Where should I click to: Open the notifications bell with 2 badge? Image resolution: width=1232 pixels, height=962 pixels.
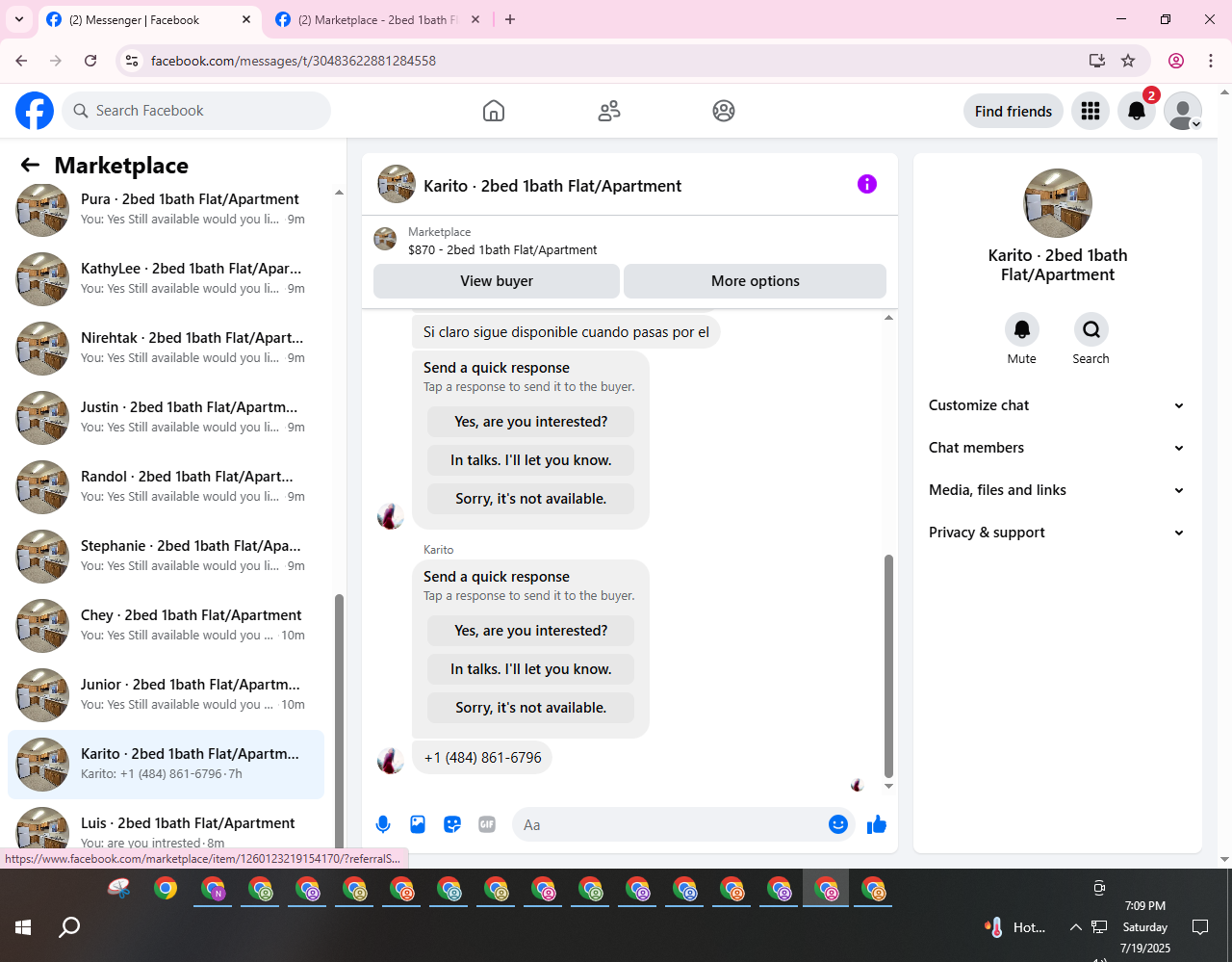pyautogui.click(x=1137, y=111)
